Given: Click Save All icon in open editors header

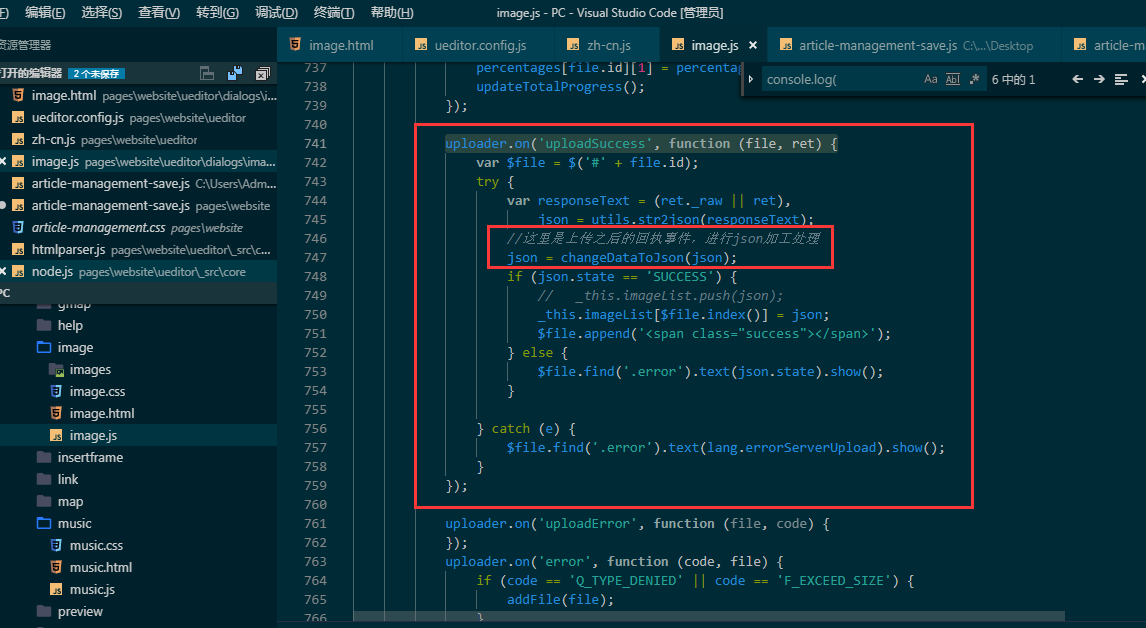Looking at the screenshot, I should (x=235, y=73).
